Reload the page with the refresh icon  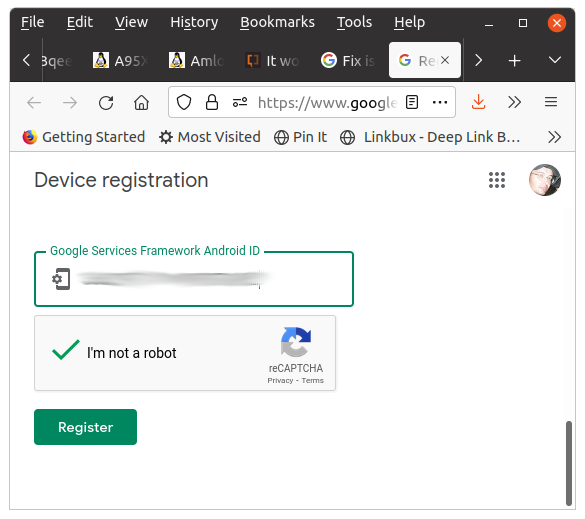pos(106,103)
